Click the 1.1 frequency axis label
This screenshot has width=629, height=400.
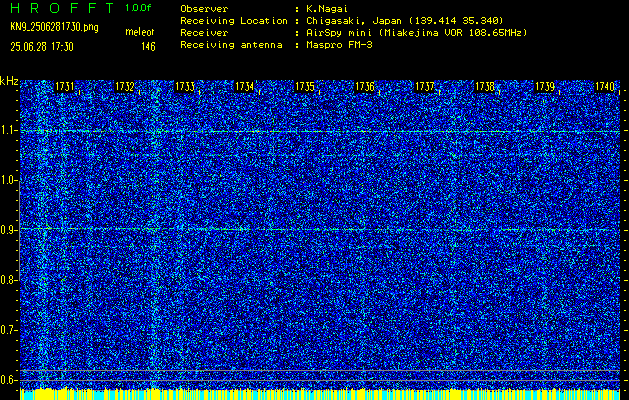coord(9,131)
